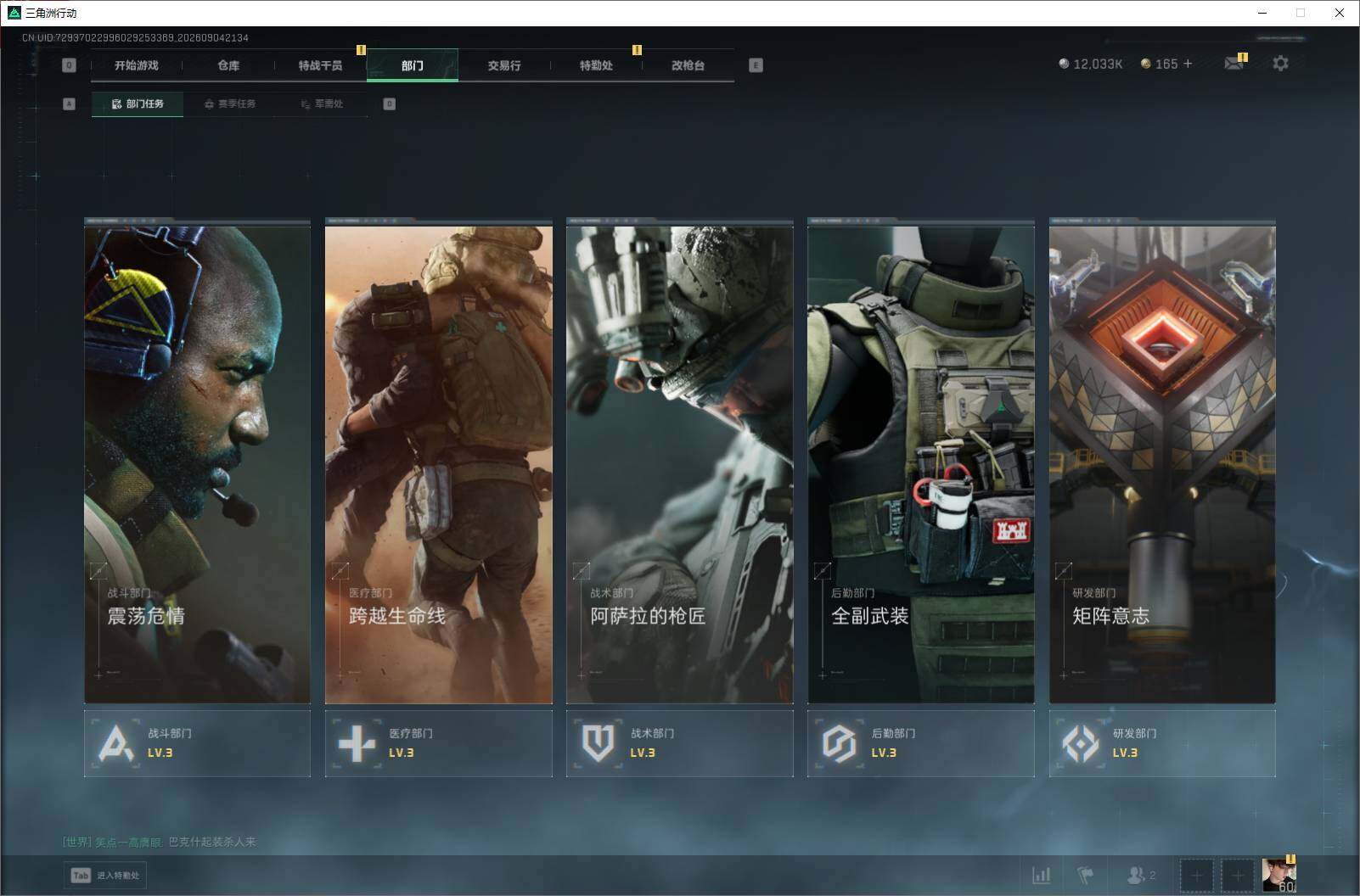Open the flags icon in bottom bar

pyautogui.click(x=1085, y=875)
